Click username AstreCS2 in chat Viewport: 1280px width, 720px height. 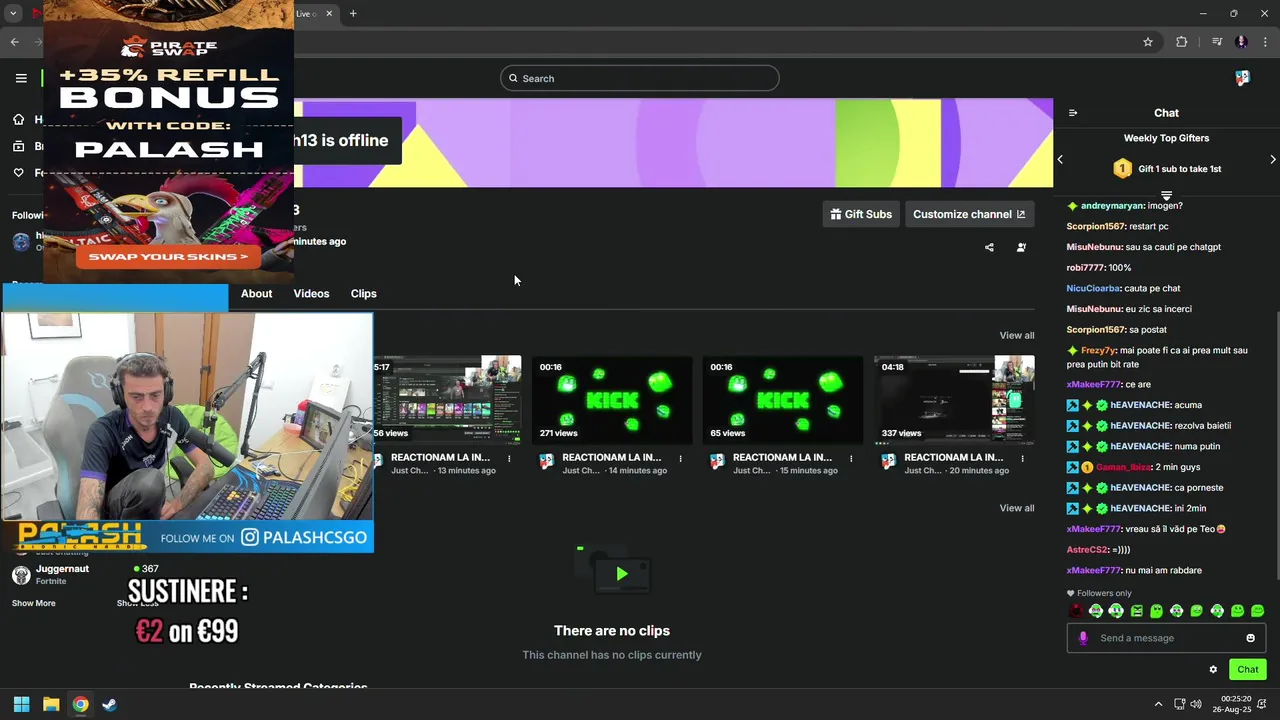coord(1087,550)
